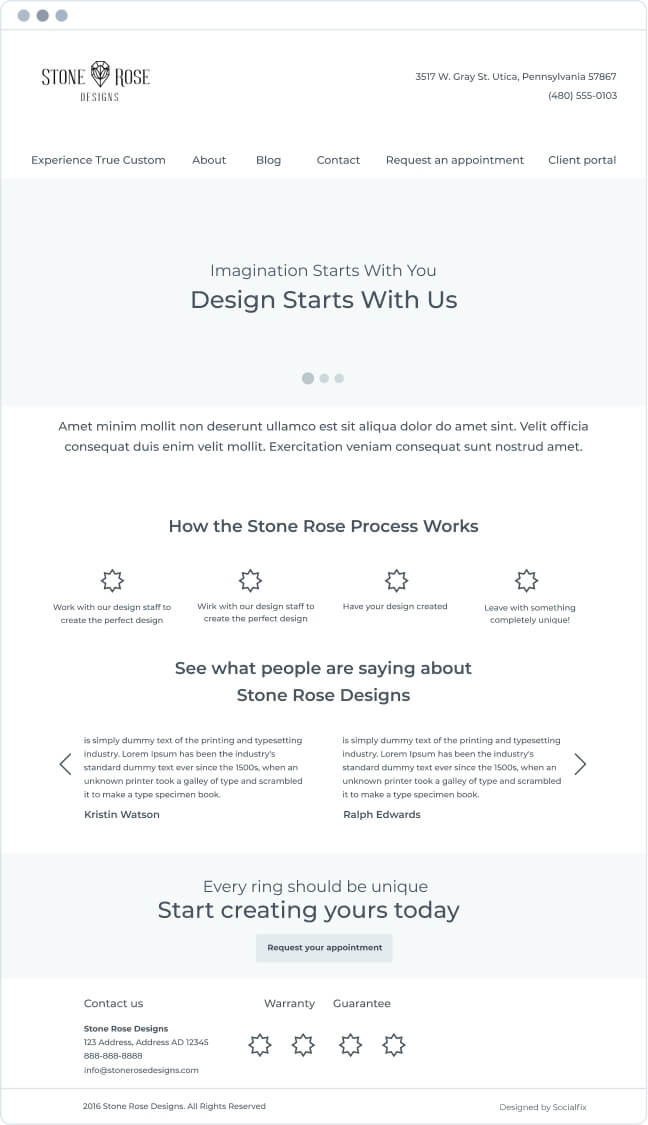
Task: Click the Warranty footer link
Action: tap(289, 1003)
